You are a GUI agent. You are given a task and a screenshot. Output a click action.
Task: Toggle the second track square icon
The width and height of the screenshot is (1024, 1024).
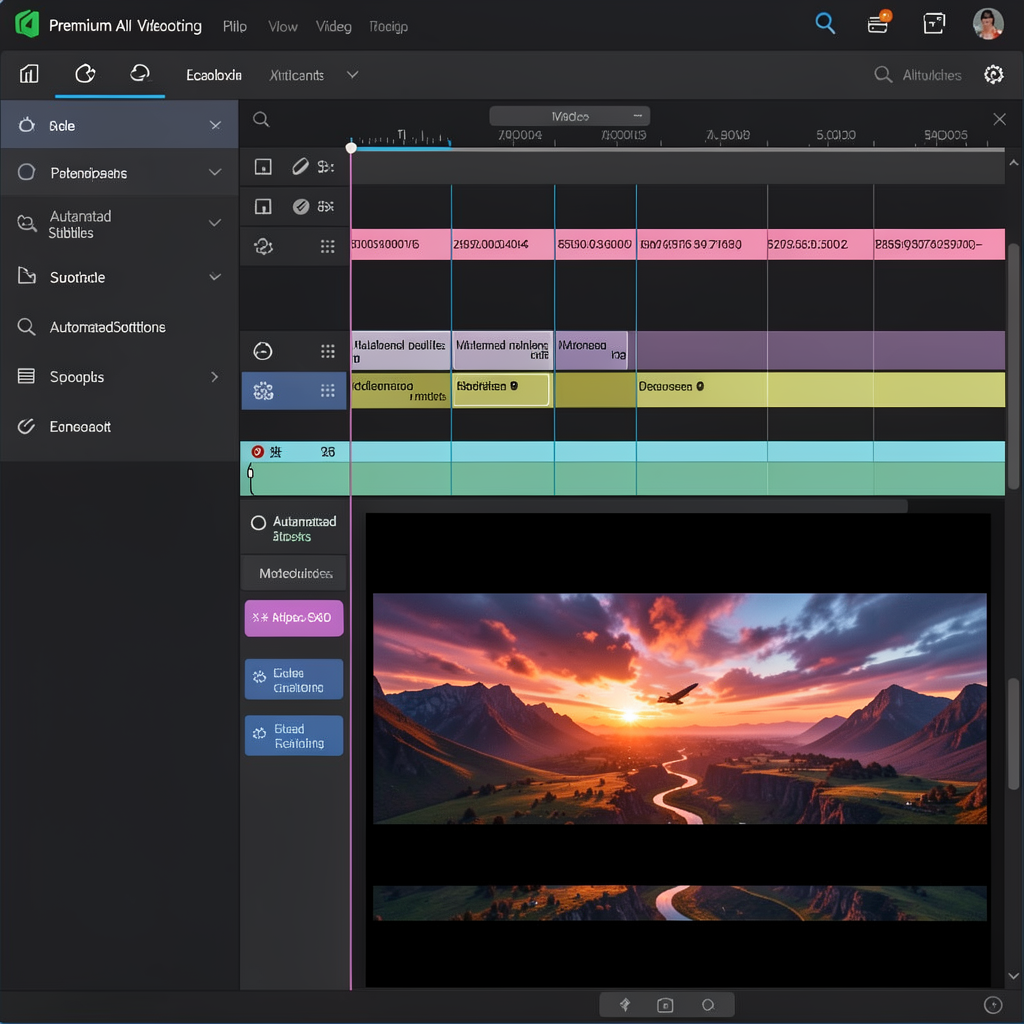tap(263, 206)
